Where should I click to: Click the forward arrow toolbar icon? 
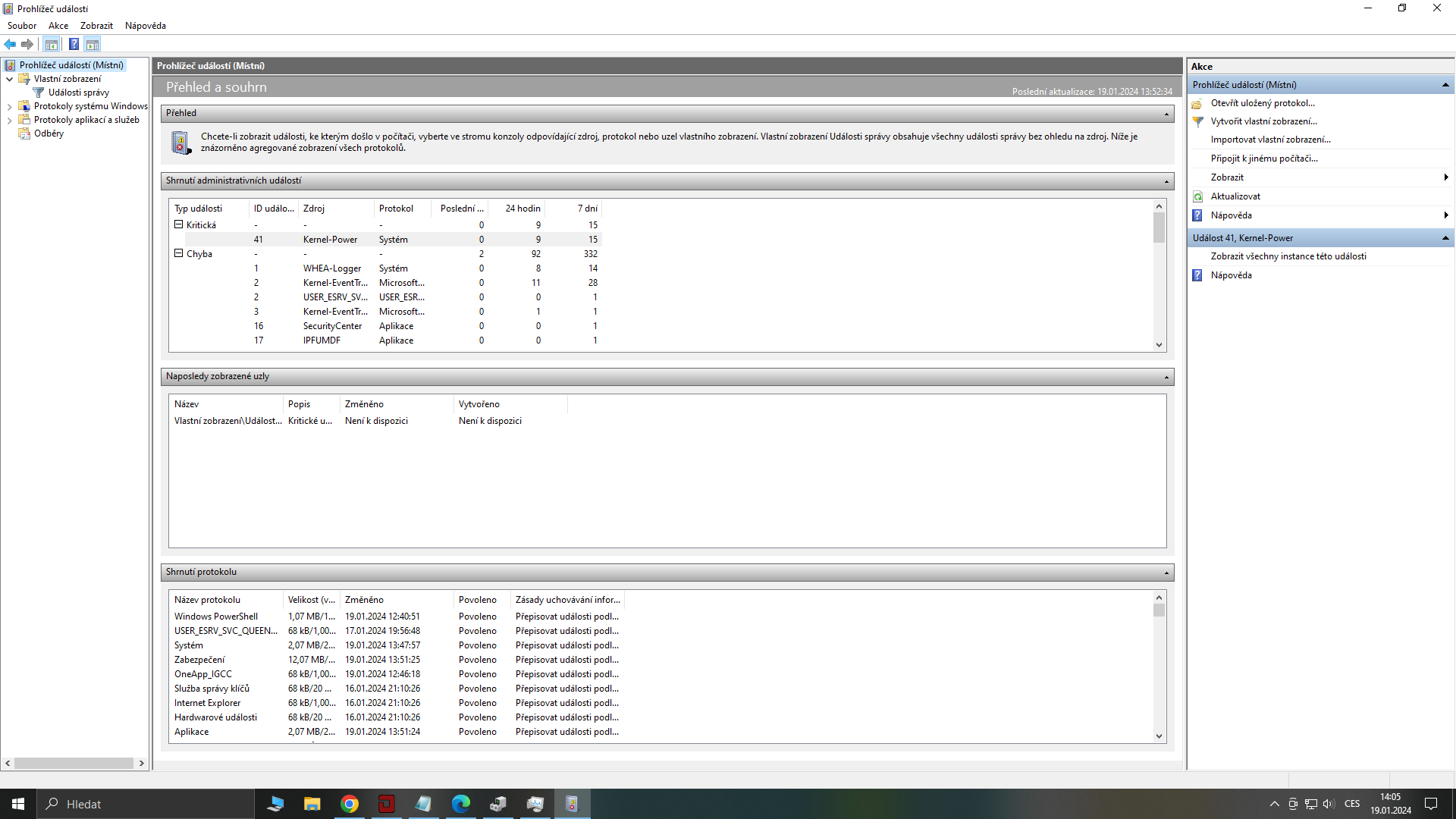[x=27, y=44]
